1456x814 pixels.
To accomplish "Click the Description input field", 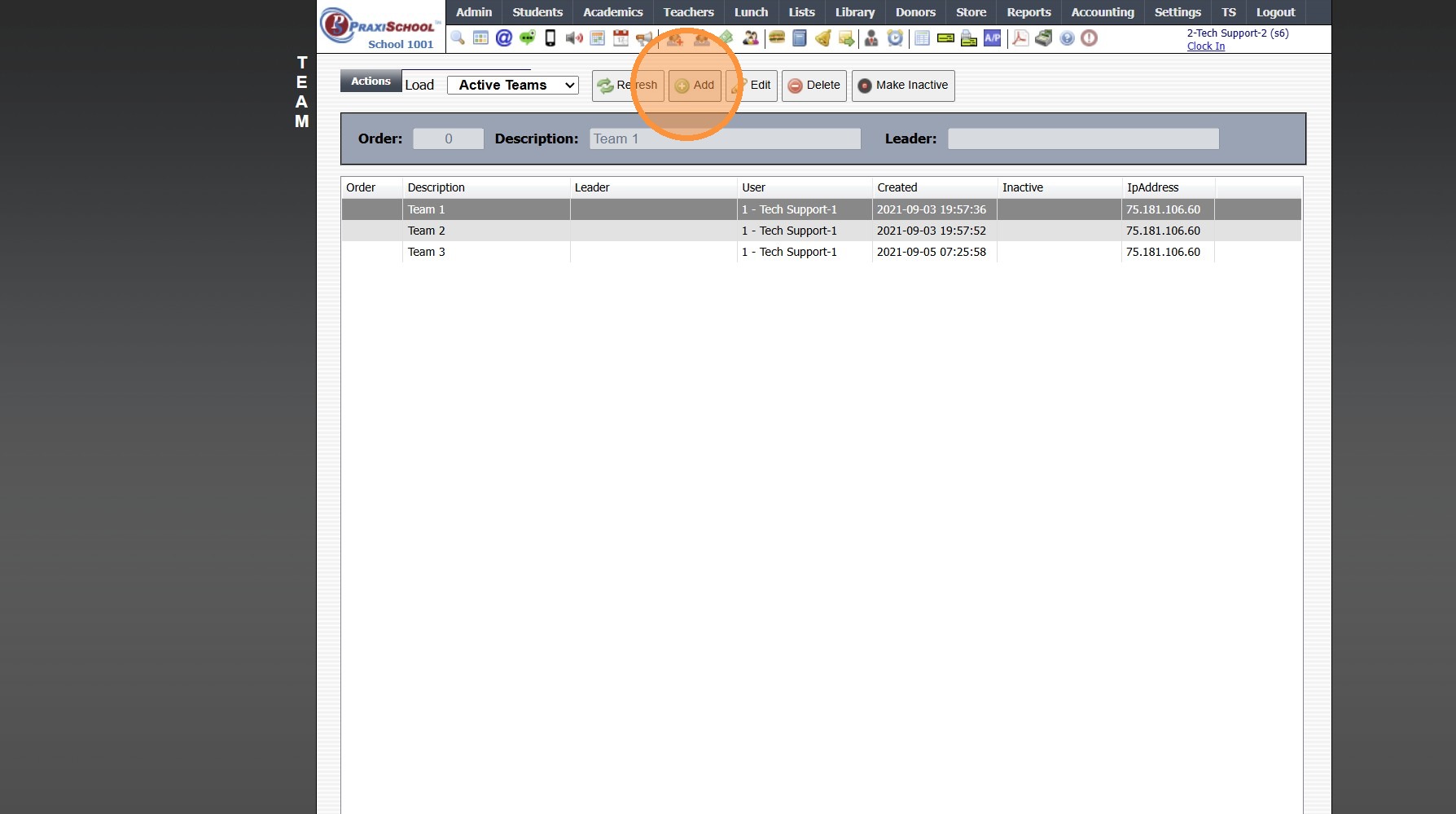I will click(725, 139).
